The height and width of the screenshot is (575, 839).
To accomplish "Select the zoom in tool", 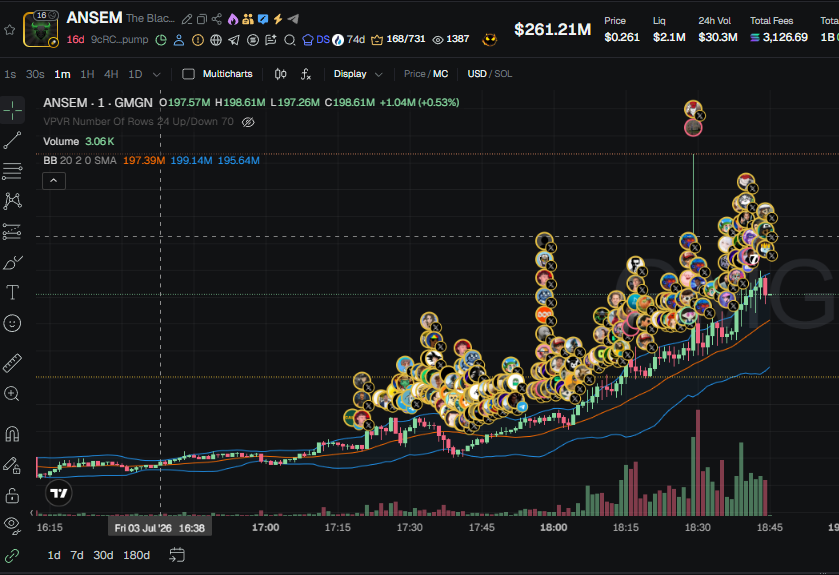I will coord(12,394).
